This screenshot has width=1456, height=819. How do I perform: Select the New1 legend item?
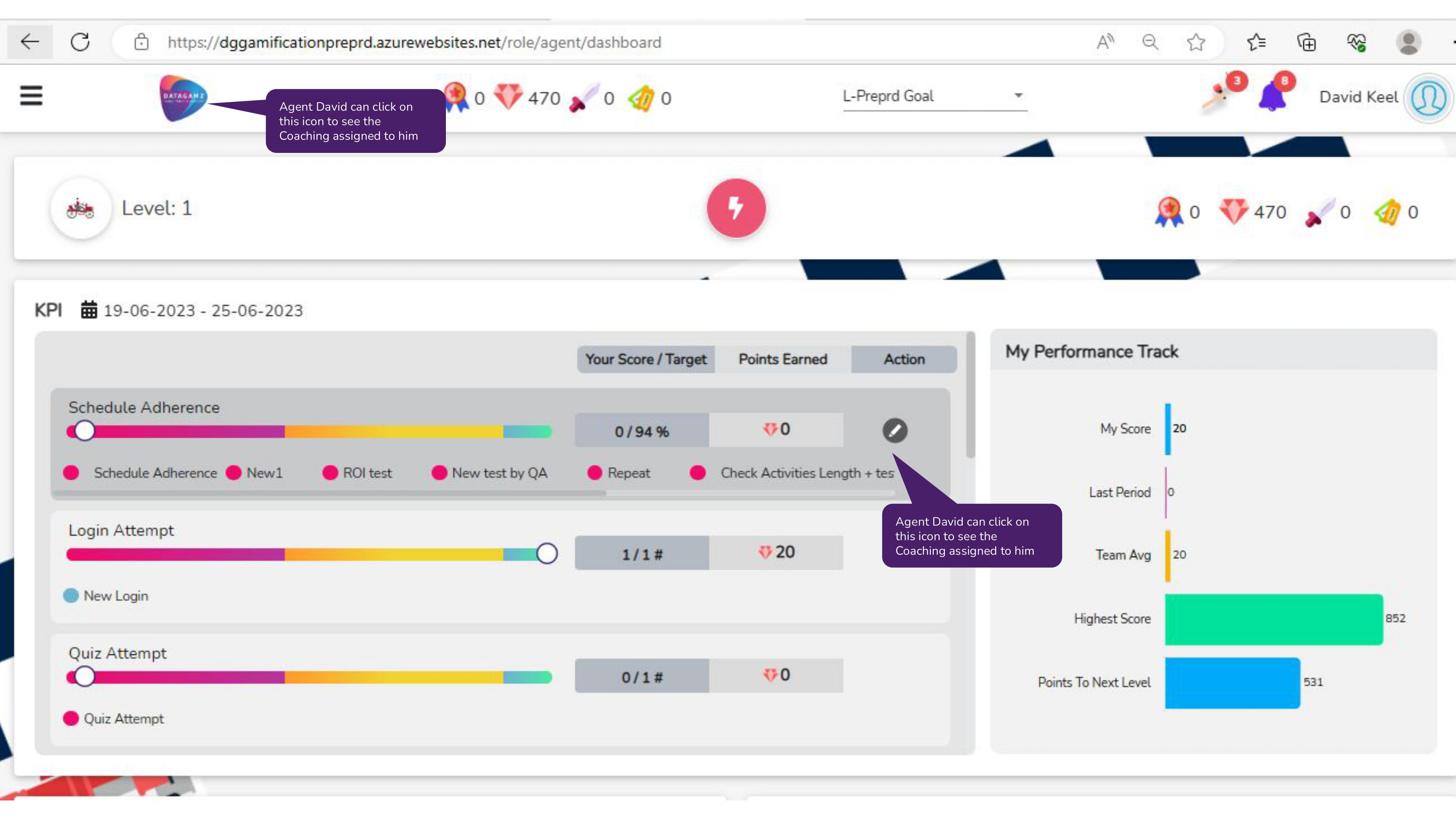point(254,472)
